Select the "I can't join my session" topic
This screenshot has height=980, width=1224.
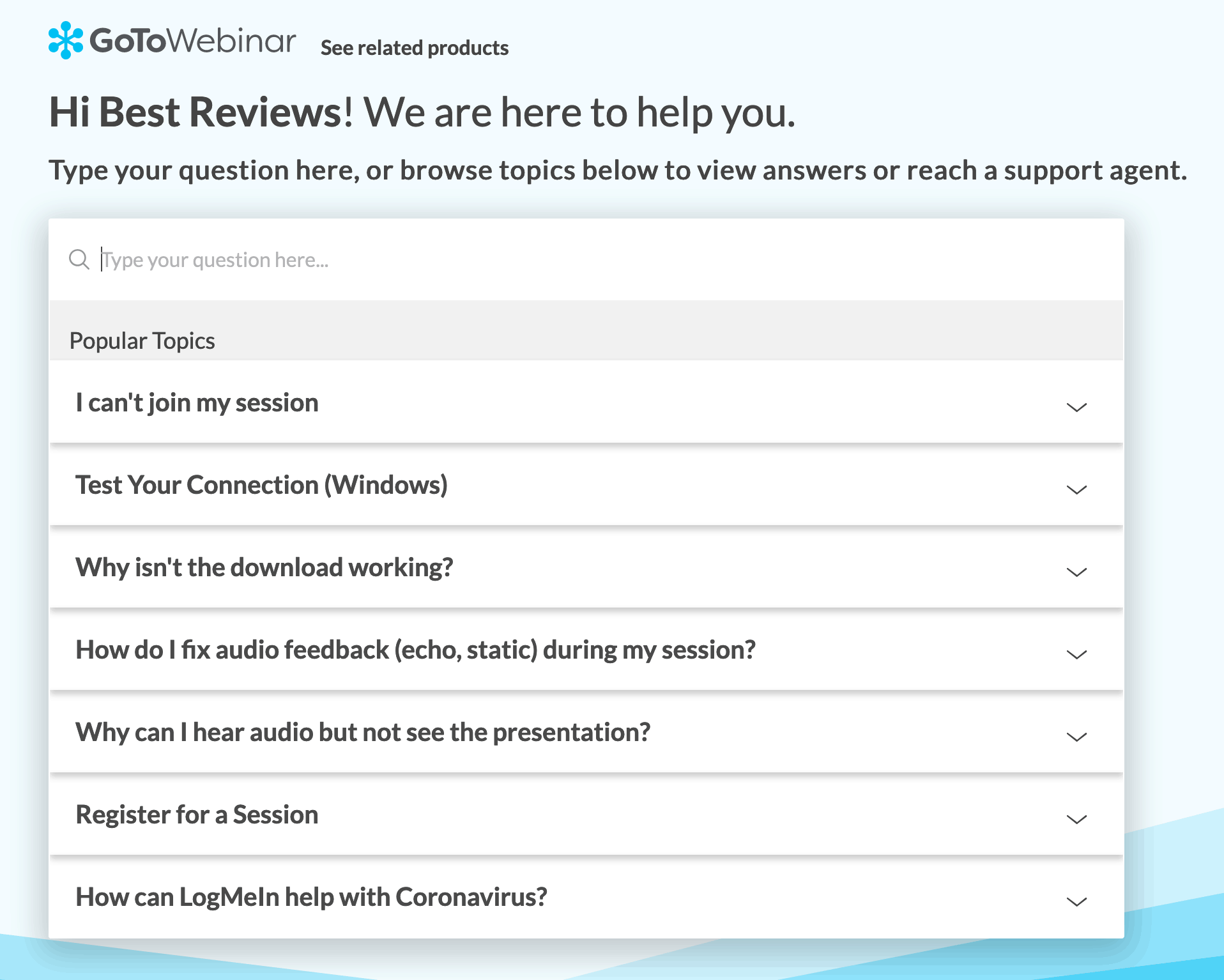pos(197,402)
